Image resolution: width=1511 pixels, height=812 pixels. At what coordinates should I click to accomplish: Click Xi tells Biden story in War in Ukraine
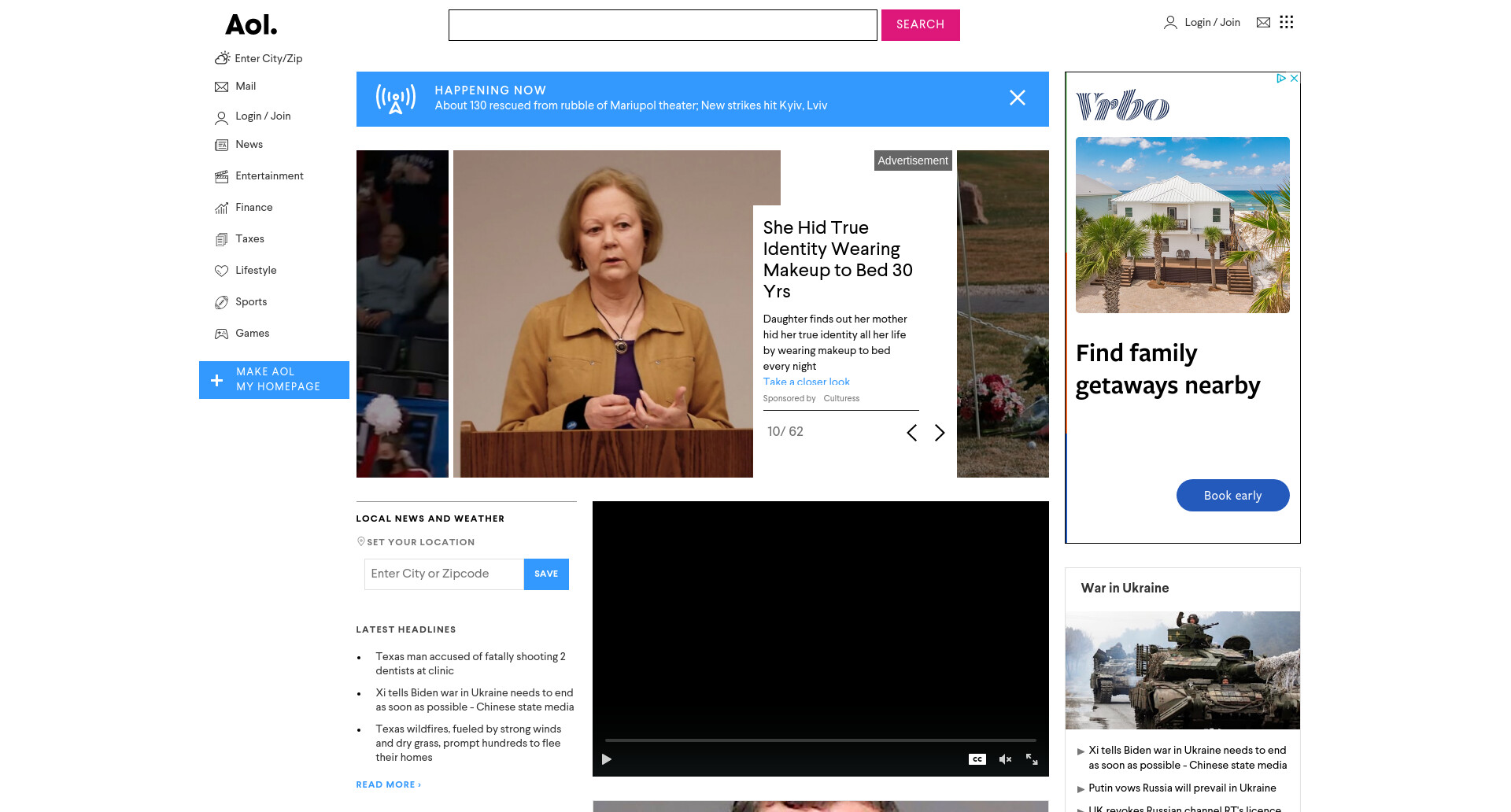pos(1188,758)
